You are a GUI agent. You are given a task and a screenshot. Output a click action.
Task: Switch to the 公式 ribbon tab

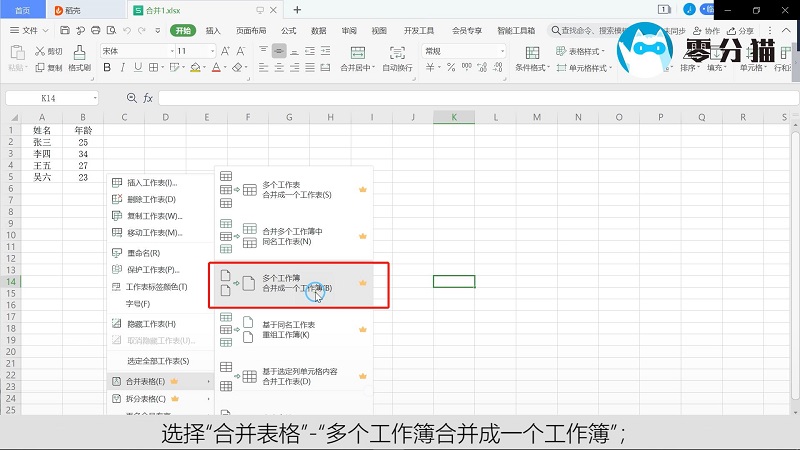(288, 31)
